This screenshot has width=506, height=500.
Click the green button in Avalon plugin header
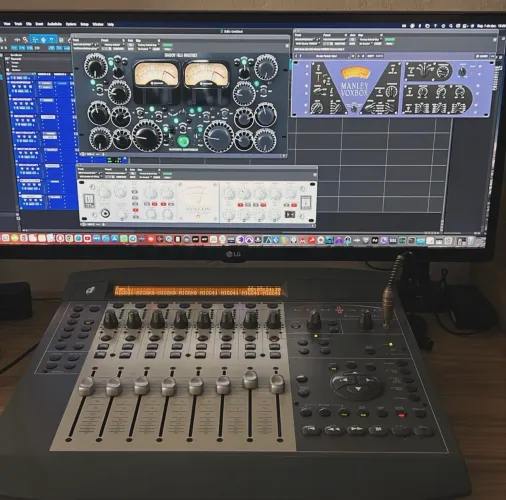pos(168,174)
